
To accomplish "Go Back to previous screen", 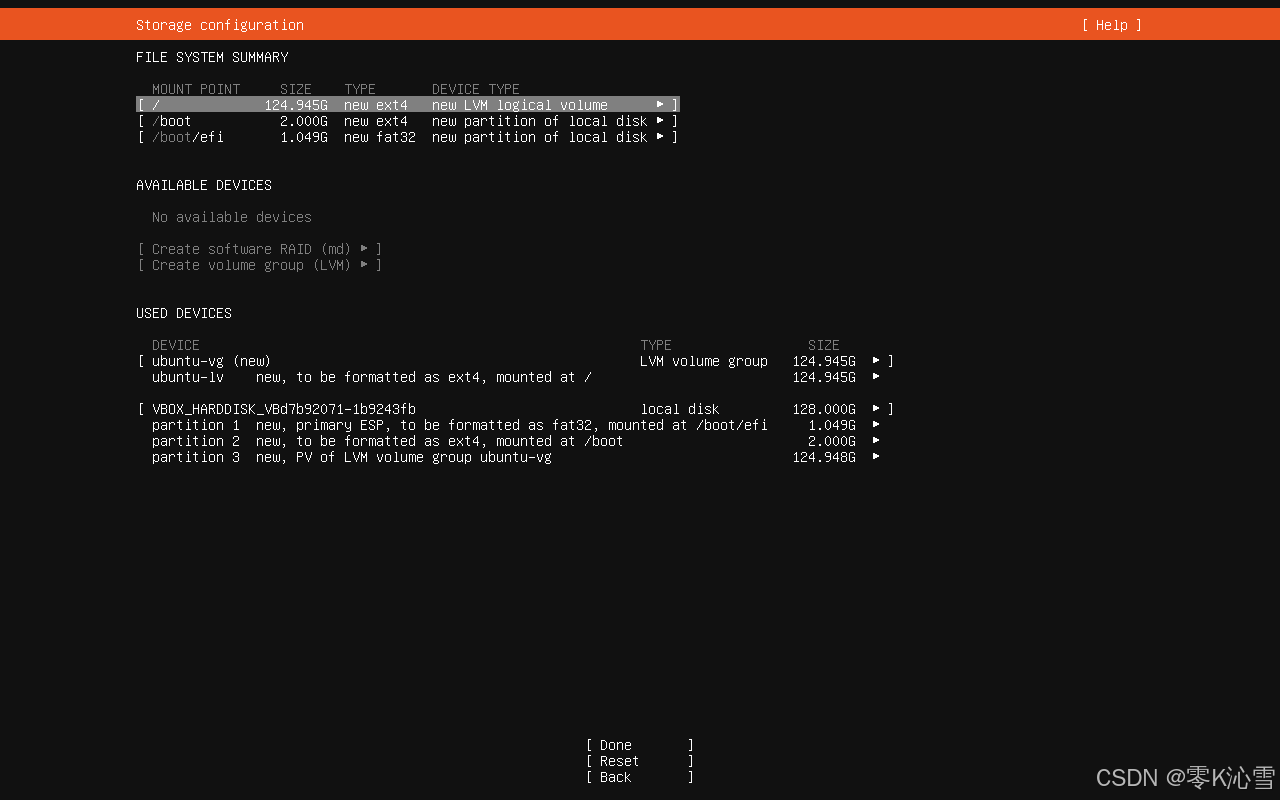I will pos(640,777).
